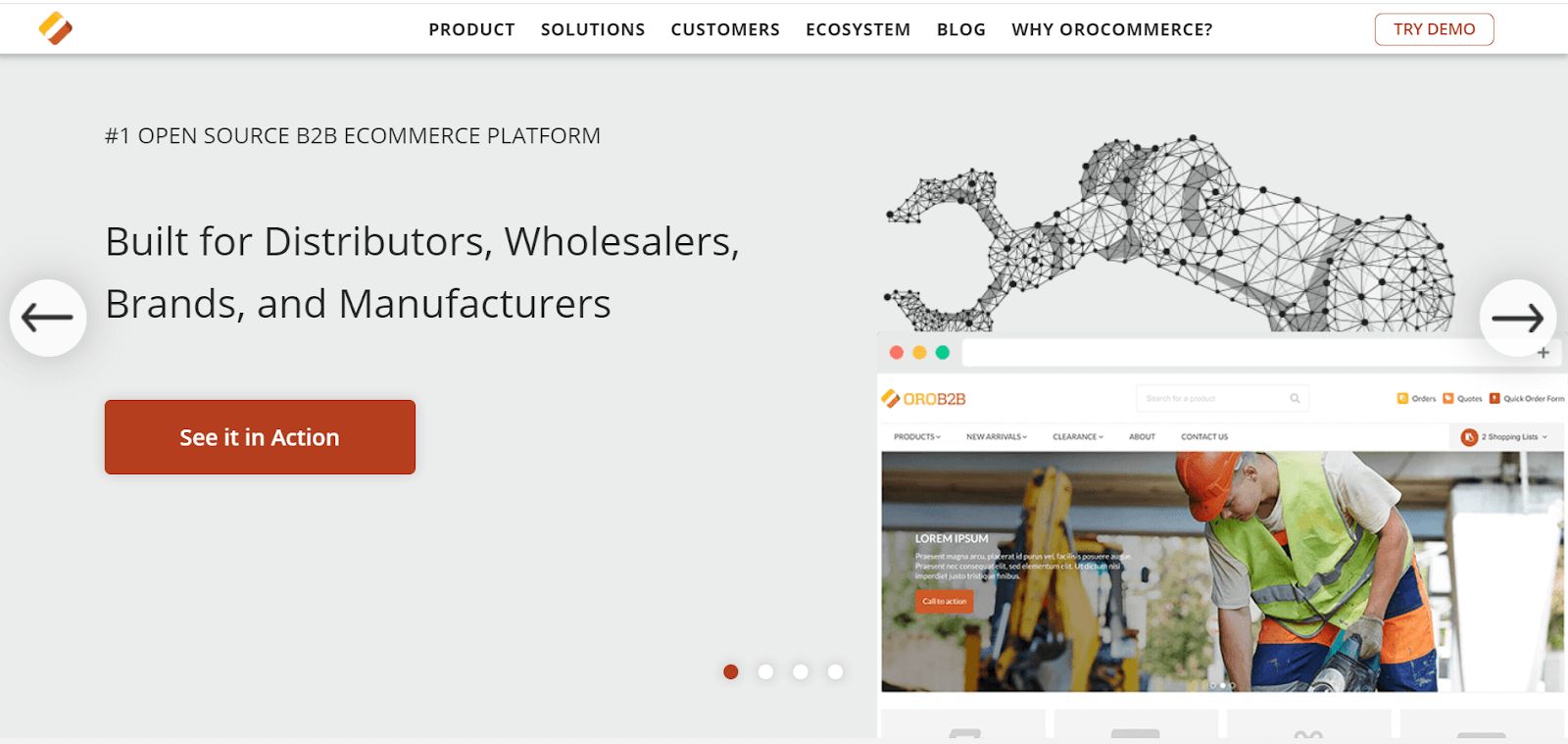Select the third carousel dot
This screenshot has width=1568, height=744.
click(x=801, y=671)
